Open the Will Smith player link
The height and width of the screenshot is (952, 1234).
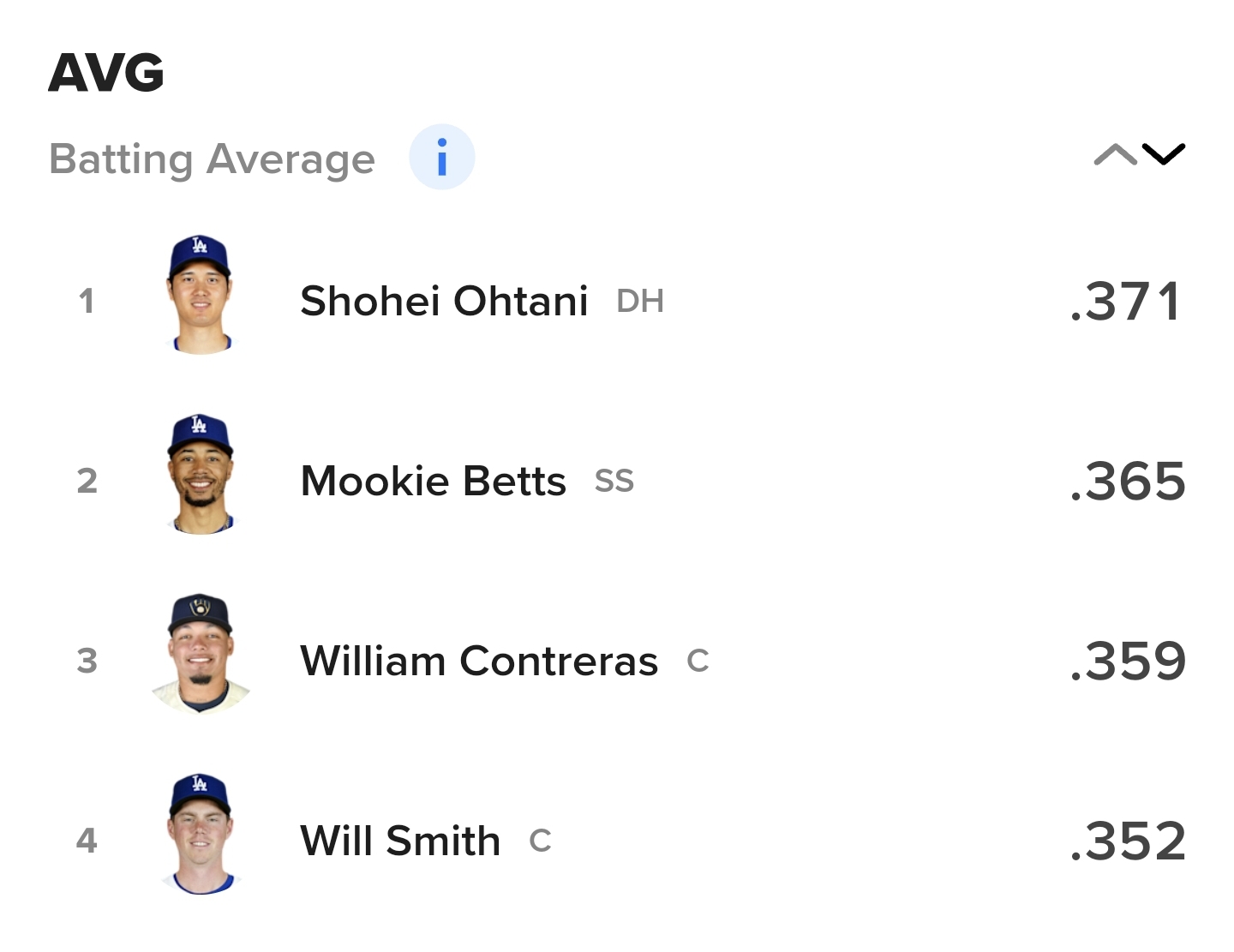coord(400,841)
